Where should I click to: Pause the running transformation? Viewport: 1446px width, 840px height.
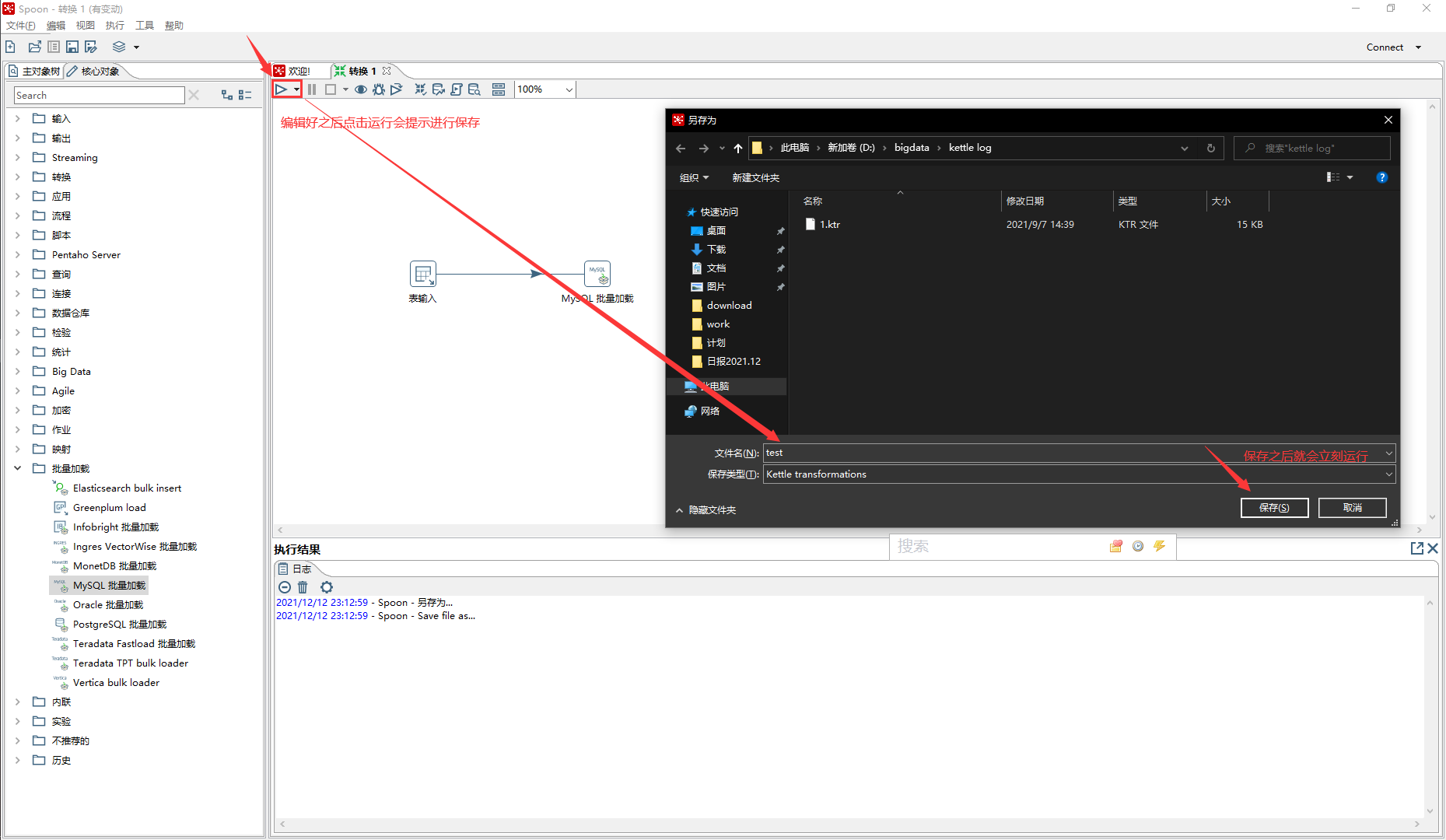coord(312,89)
